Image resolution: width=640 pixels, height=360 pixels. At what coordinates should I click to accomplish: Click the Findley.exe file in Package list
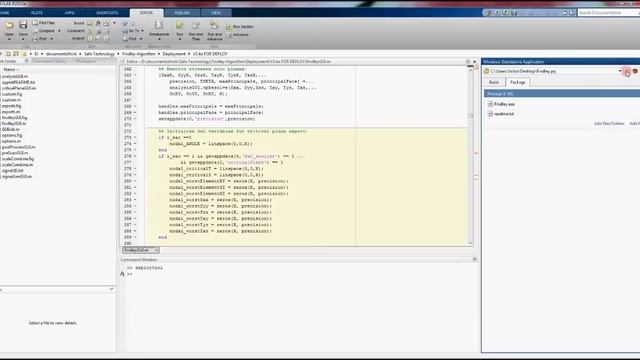[x=501, y=104]
